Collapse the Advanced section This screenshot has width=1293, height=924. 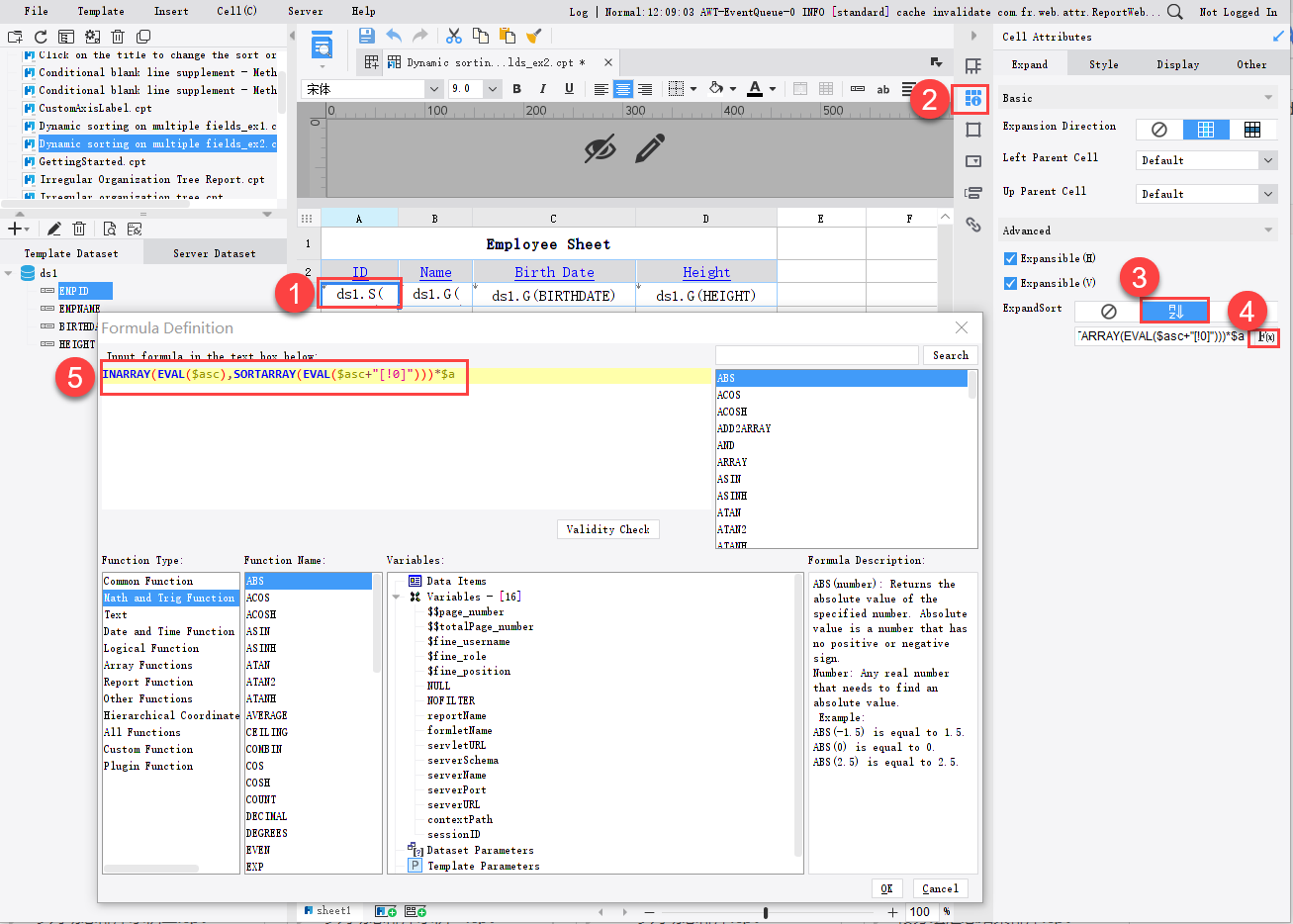1268,231
